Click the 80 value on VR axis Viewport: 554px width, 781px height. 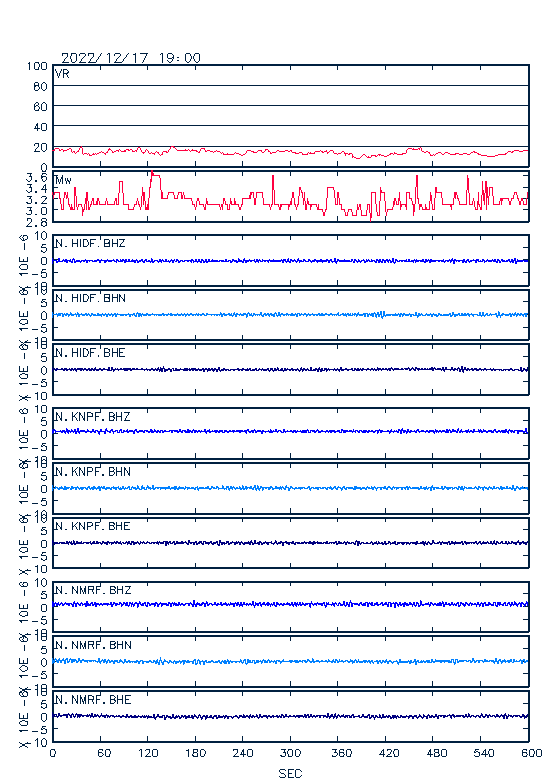[x=40, y=87]
